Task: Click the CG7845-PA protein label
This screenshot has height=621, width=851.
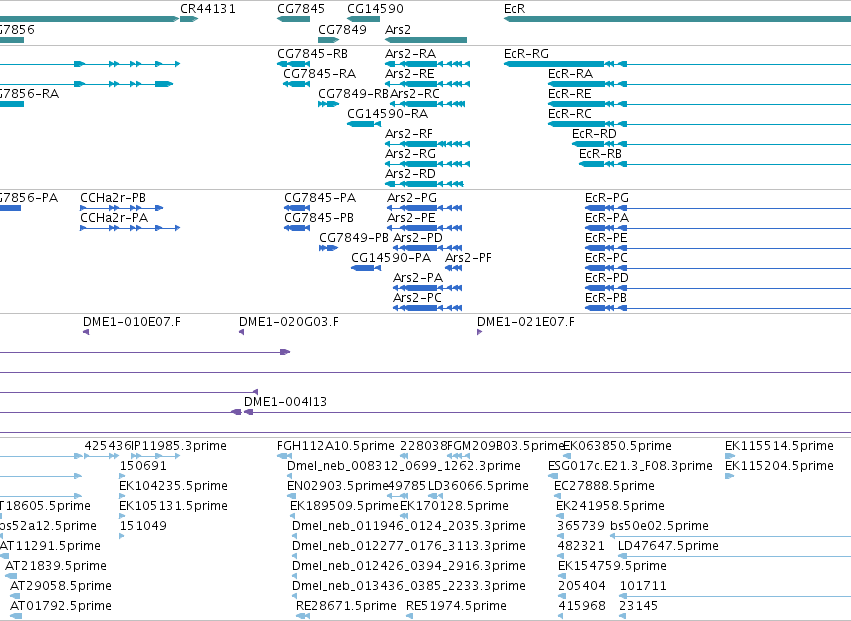Action: point(320,198)
